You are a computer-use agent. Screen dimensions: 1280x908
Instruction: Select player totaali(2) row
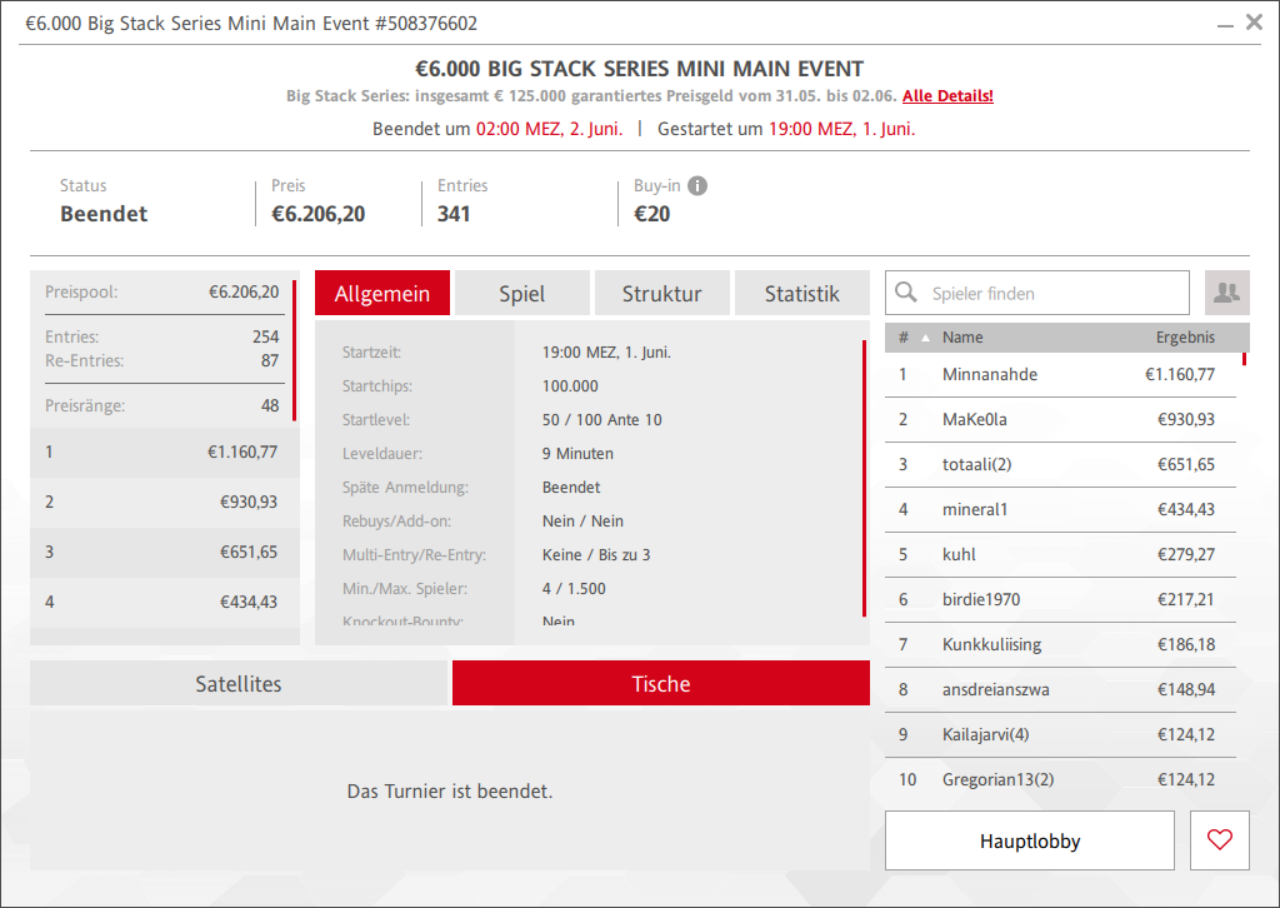point(1060,465)
